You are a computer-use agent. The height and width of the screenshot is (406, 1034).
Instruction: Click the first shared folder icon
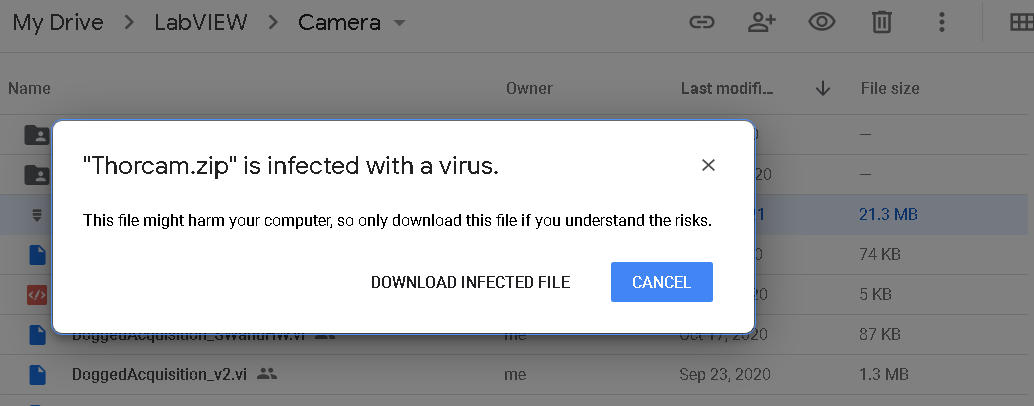pyautogui.click(x=37, y=135)
